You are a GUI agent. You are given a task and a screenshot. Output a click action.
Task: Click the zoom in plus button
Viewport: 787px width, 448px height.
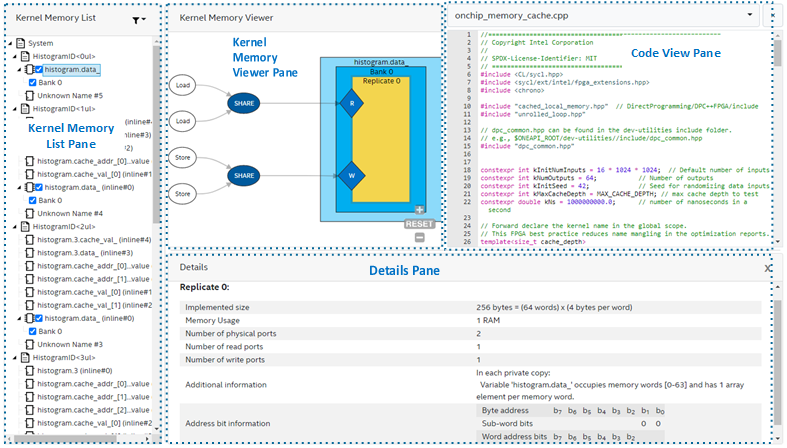tap(420, 210)
